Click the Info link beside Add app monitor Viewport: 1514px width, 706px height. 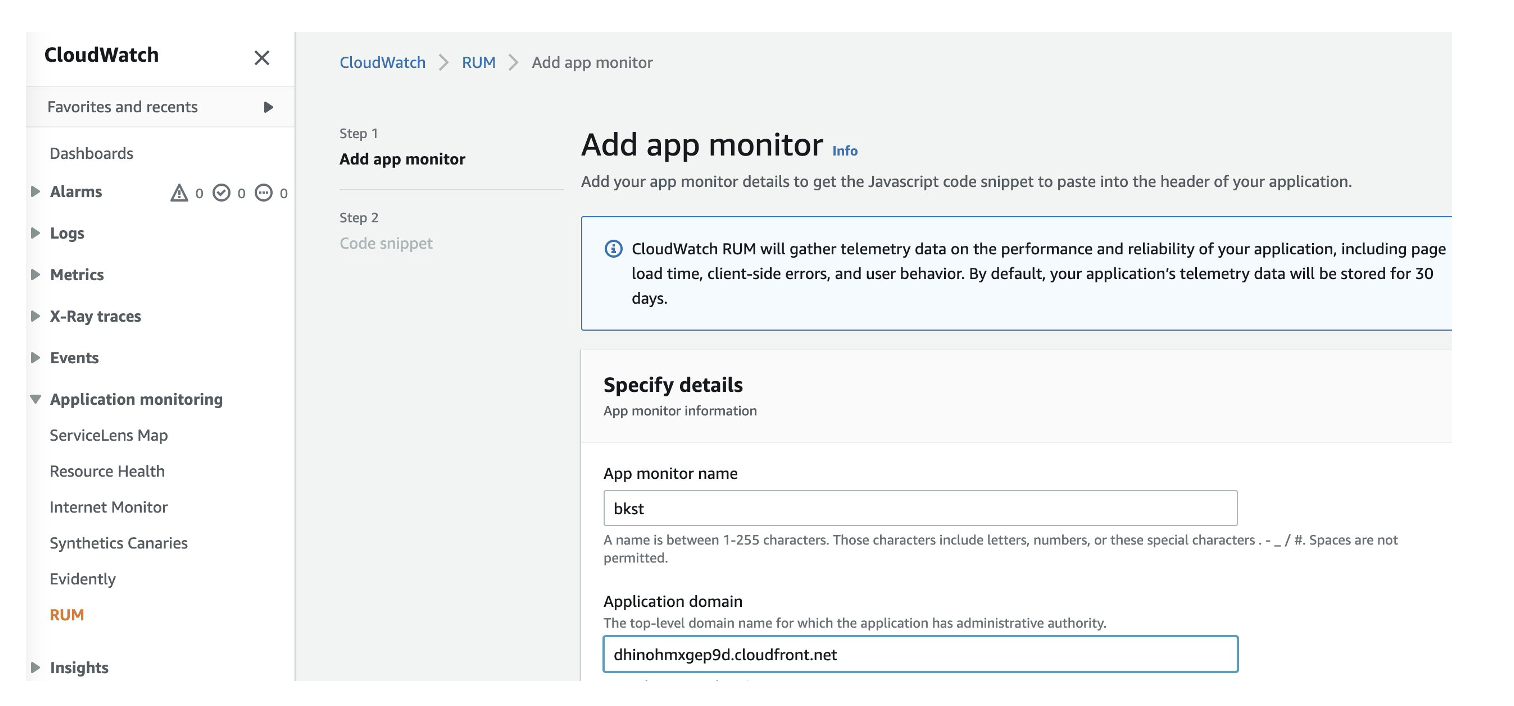844,151
